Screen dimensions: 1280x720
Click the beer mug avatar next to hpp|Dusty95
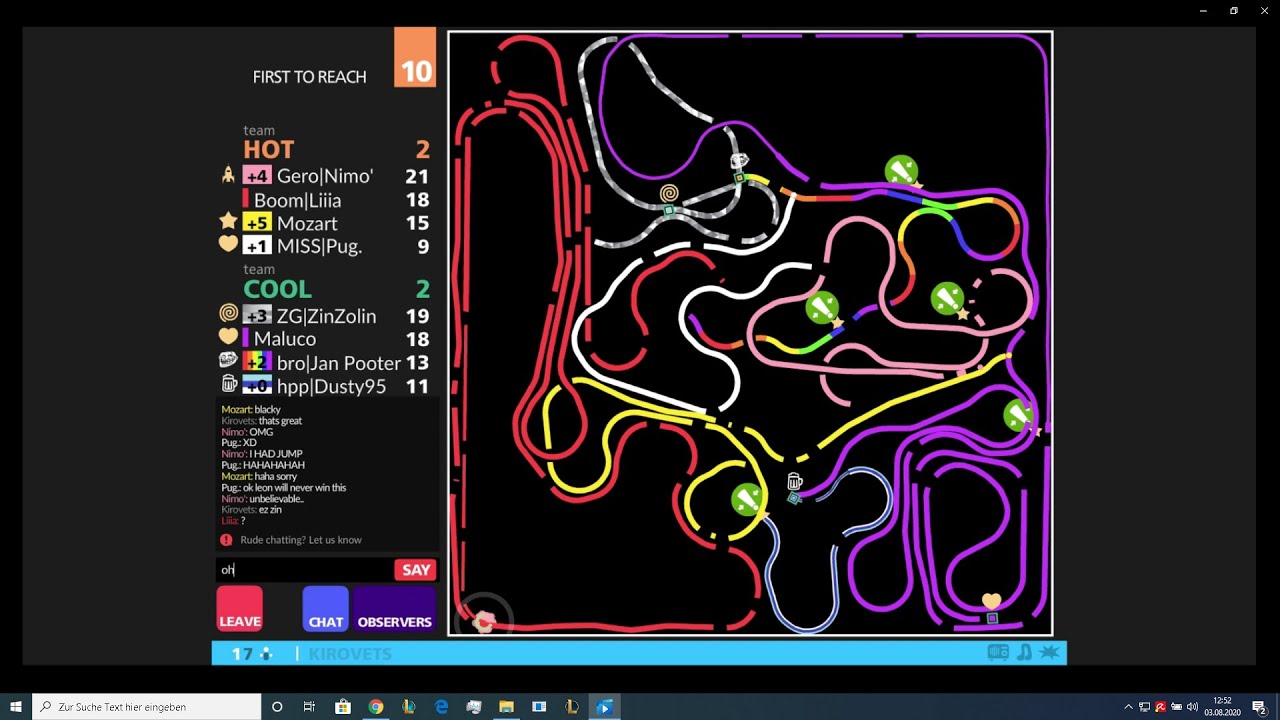coord(228,384)
